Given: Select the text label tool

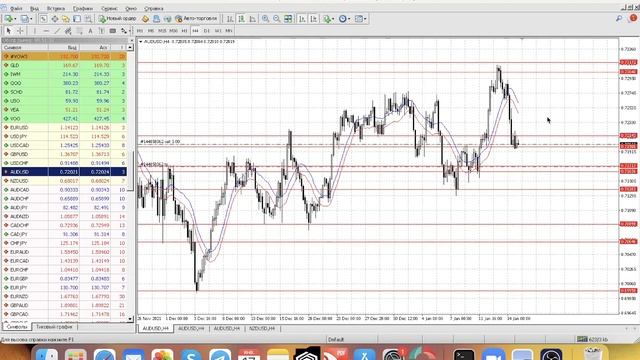Looking at the screenshot, I should pos(101,31).
